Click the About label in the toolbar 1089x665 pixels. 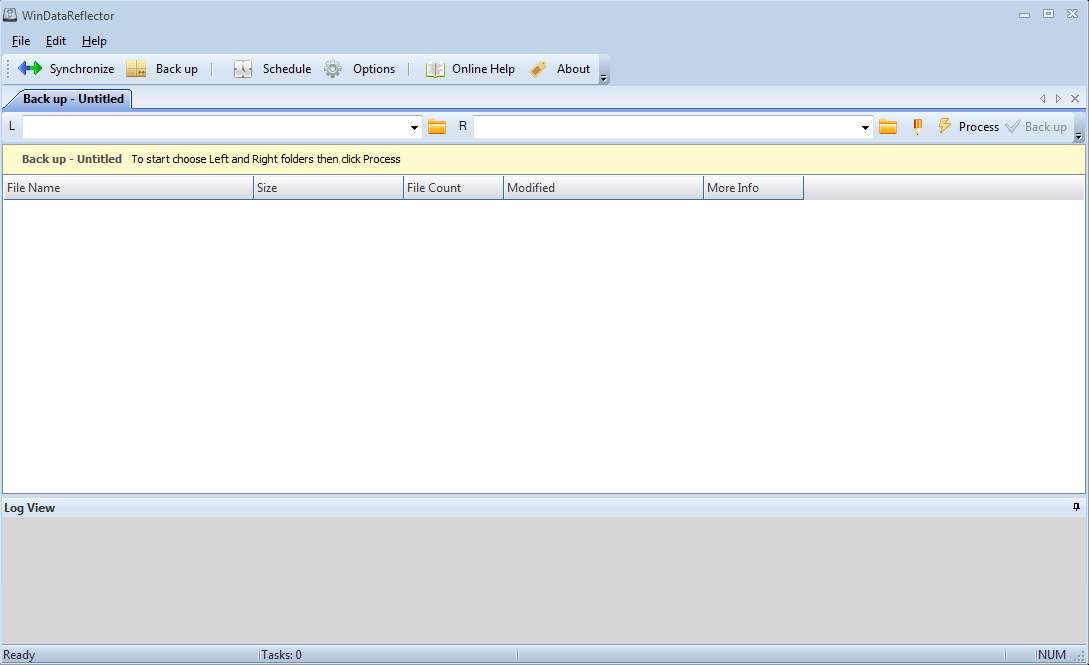pos(573,69)
